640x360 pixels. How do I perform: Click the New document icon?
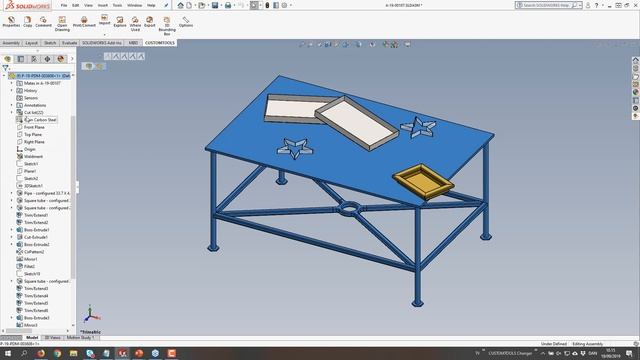189,5
